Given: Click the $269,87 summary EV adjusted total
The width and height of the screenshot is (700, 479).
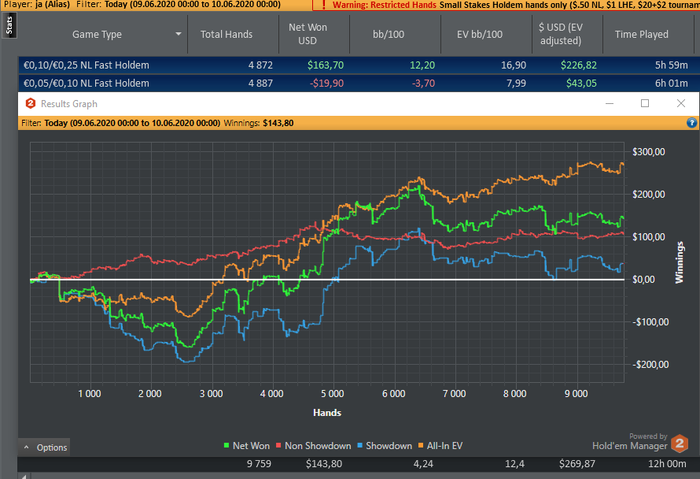Looking at the screenshot, I should 577,464.
